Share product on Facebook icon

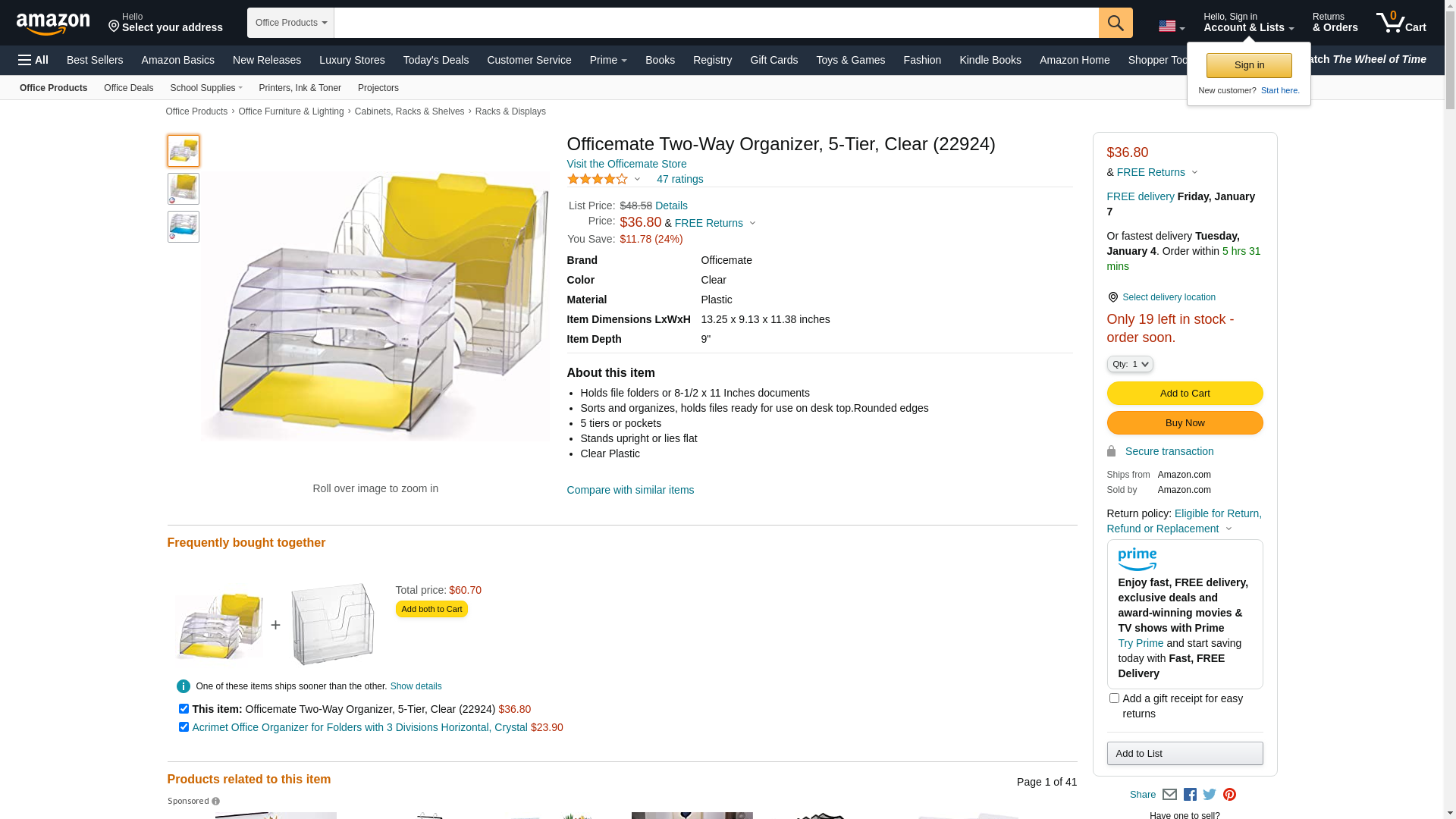pyautogui.click(x=1190, y=795)
